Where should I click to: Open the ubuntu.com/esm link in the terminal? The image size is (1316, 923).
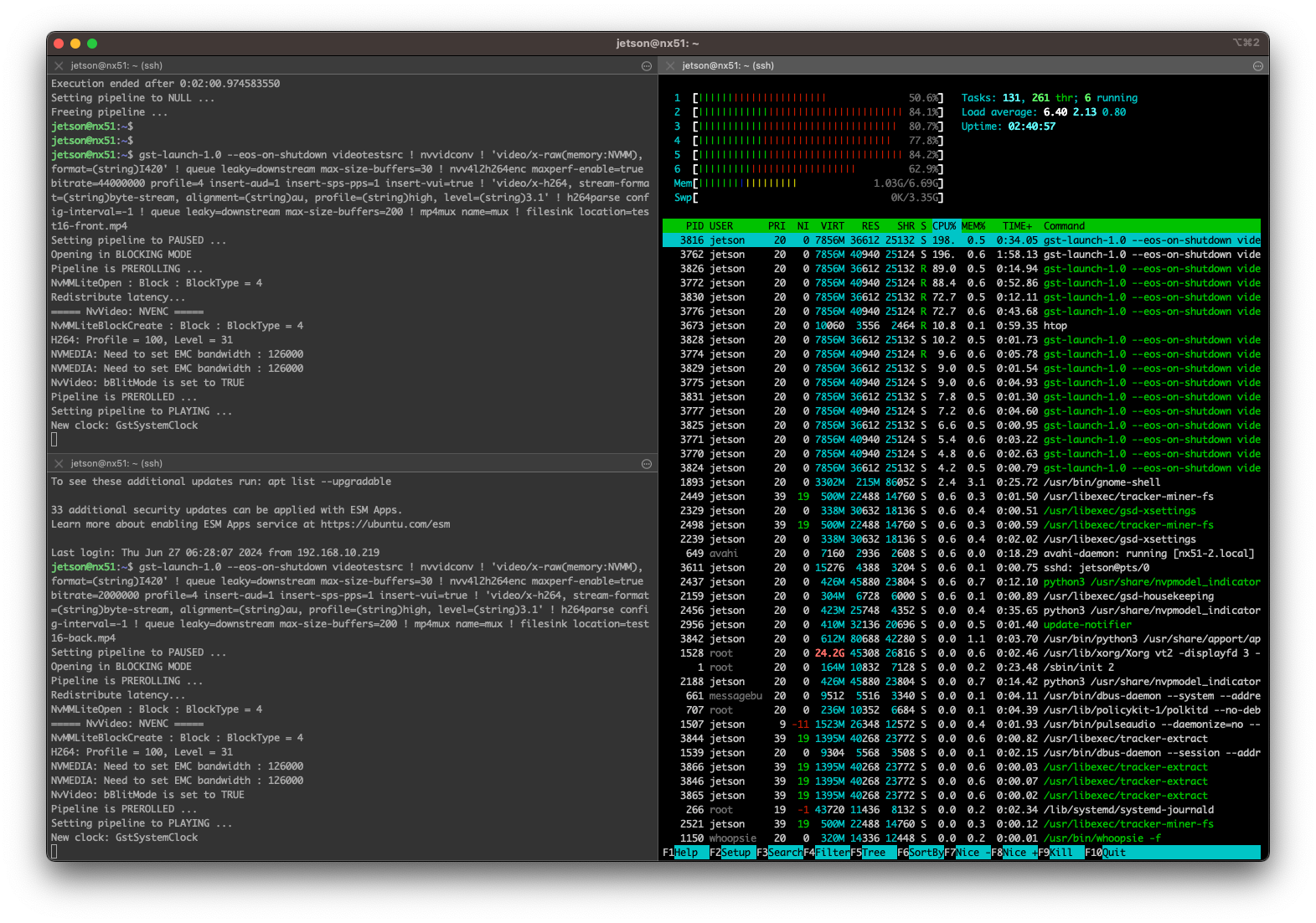[x=385, y=524]
